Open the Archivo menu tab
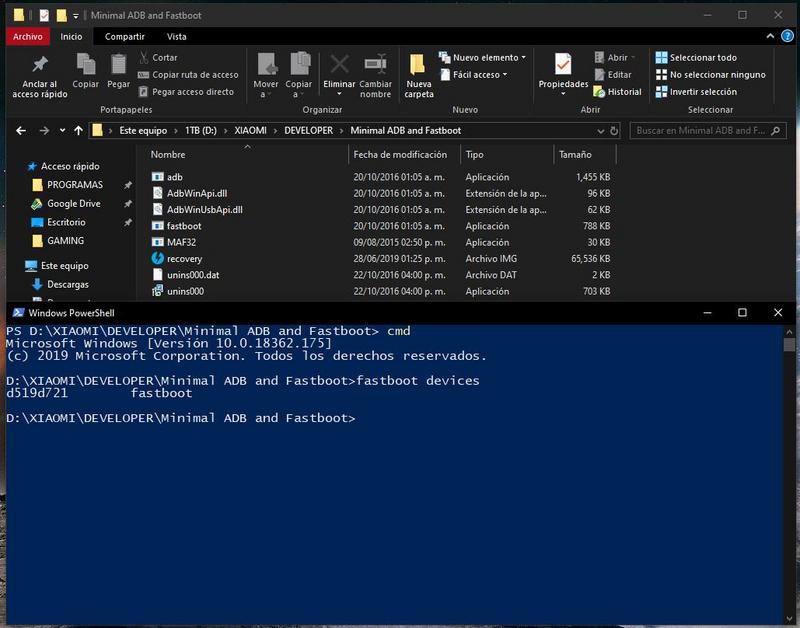 coord(28,36)
